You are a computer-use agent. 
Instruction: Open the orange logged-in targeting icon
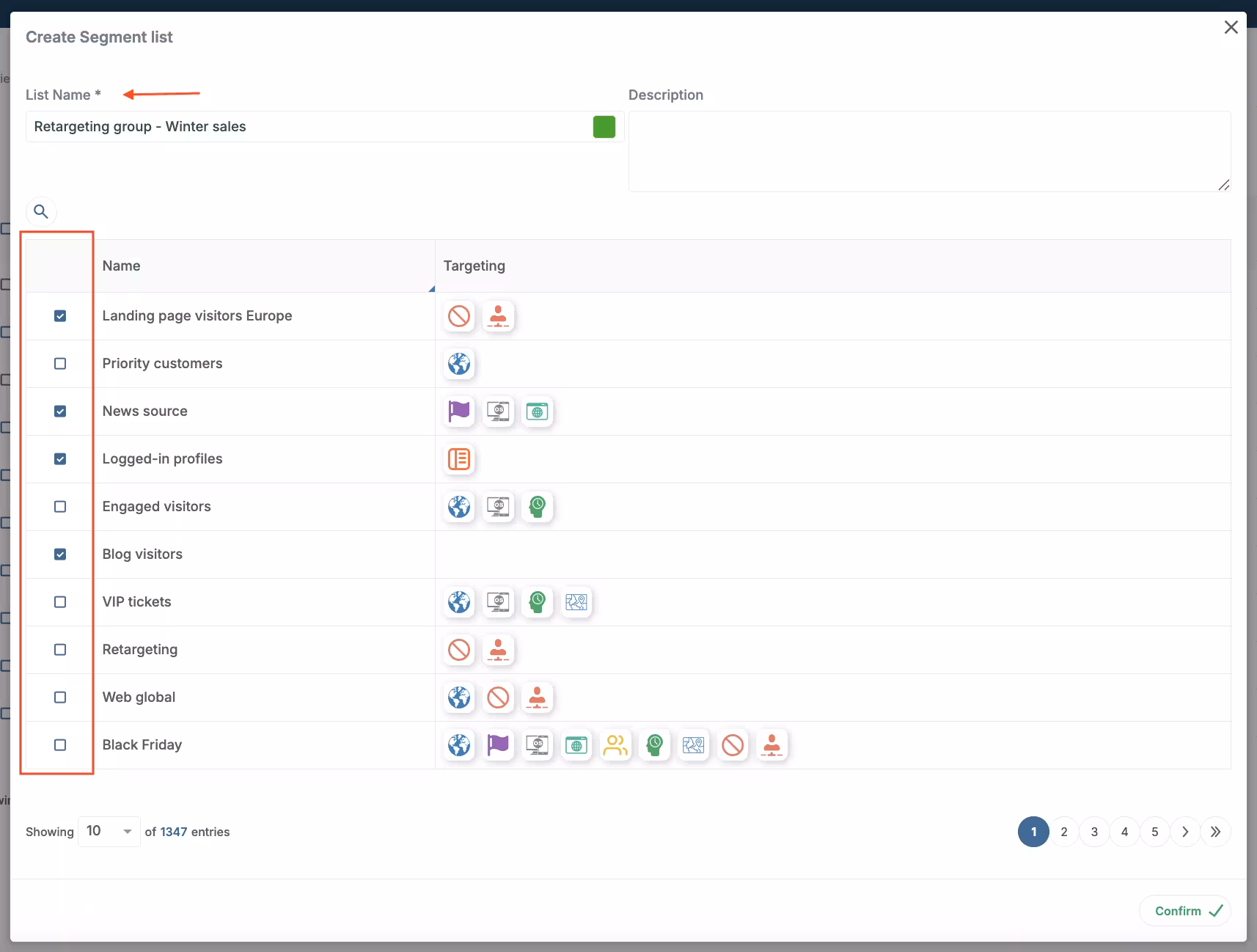coord(459,459)
